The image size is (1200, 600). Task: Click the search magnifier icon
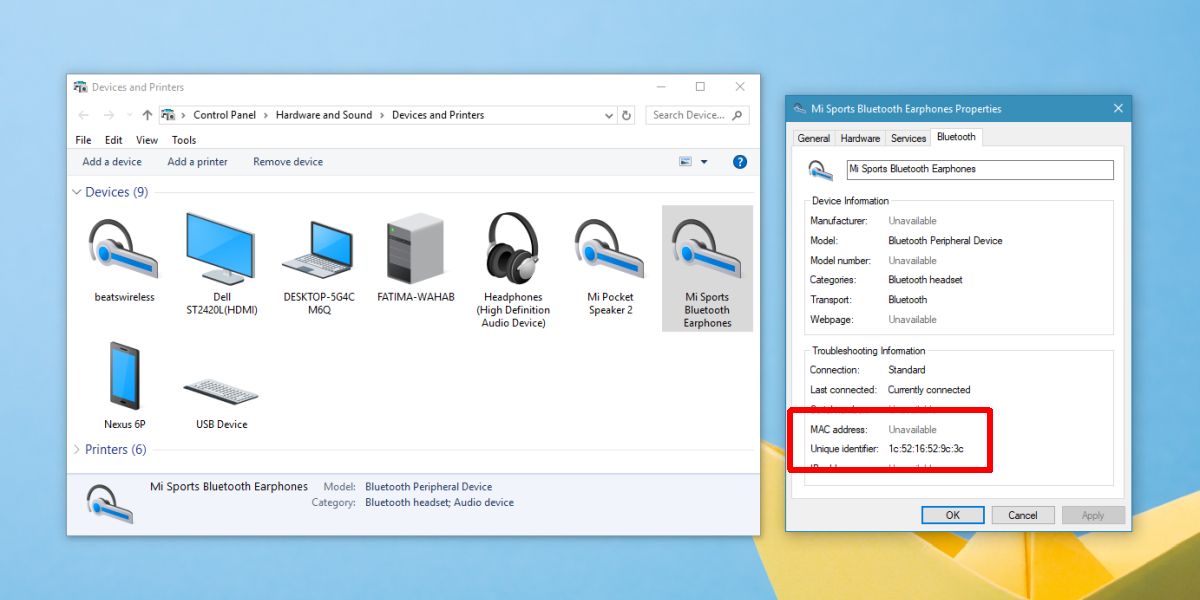click(738, 115)
